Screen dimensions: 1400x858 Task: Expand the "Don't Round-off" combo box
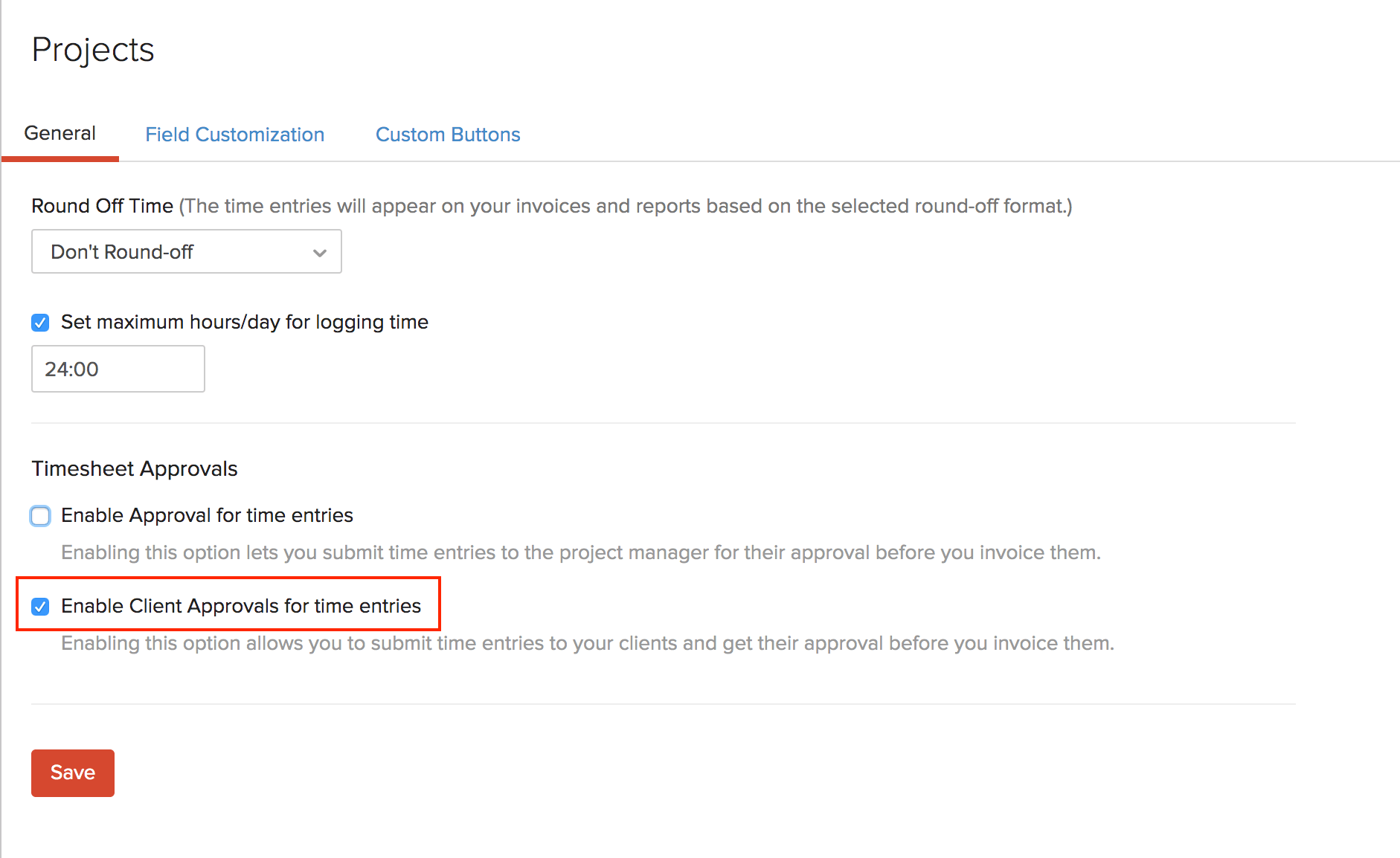[186, 251]
